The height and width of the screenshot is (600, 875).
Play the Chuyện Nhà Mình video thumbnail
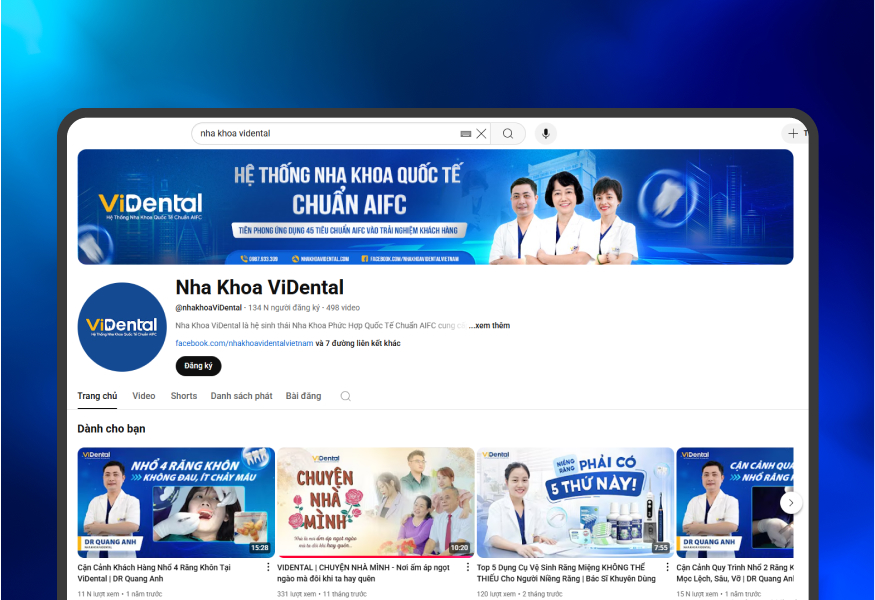375,501
